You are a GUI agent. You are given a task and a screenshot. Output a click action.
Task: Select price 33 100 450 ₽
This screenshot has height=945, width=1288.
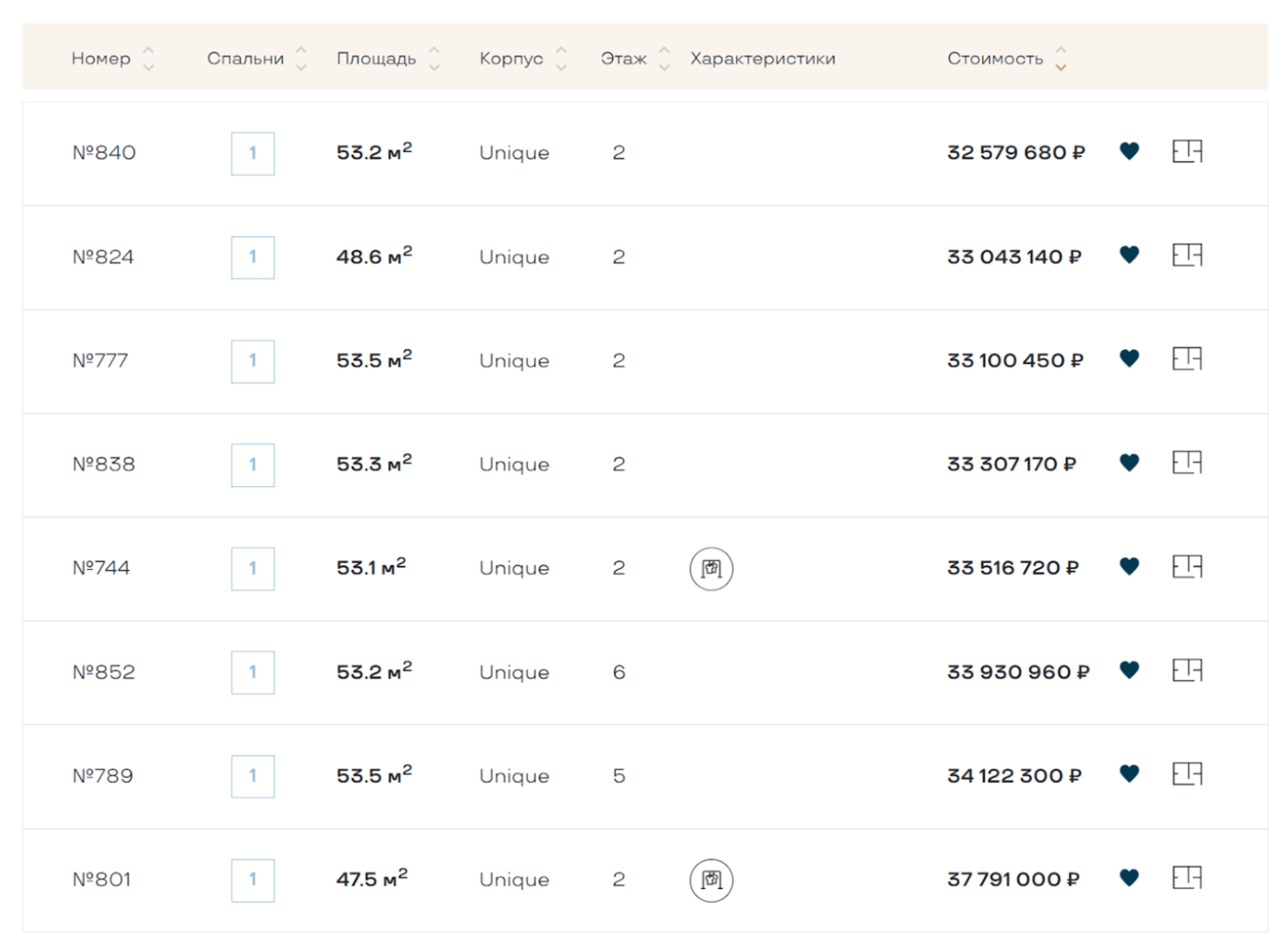pyautogui.click(x=1015, y=360)
